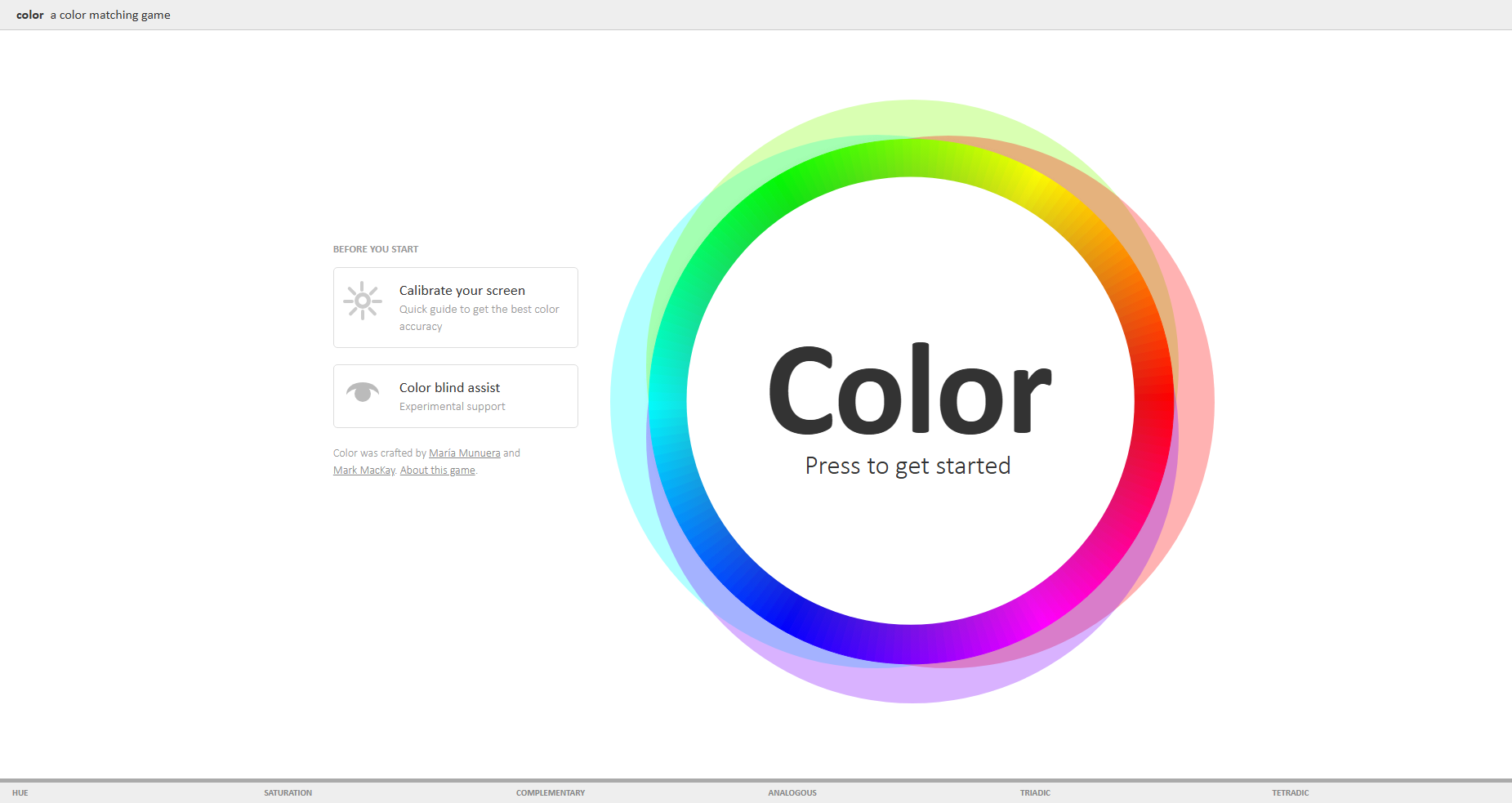Viewport: 1512px width, 803px height.
Task: Start the game via Color title
Action: point(910,390)
